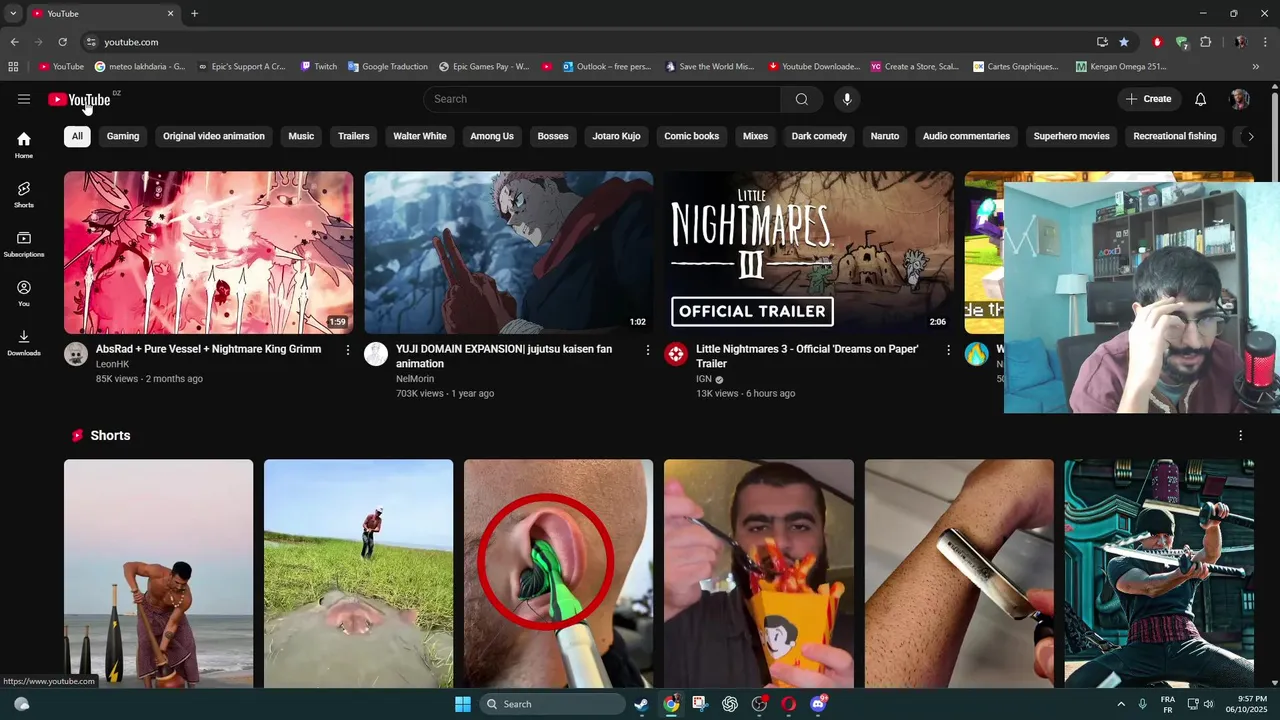Click the search magnifier button
Image resolution: width=1280 pixels, height=720 pixels.
click(801, 99)
